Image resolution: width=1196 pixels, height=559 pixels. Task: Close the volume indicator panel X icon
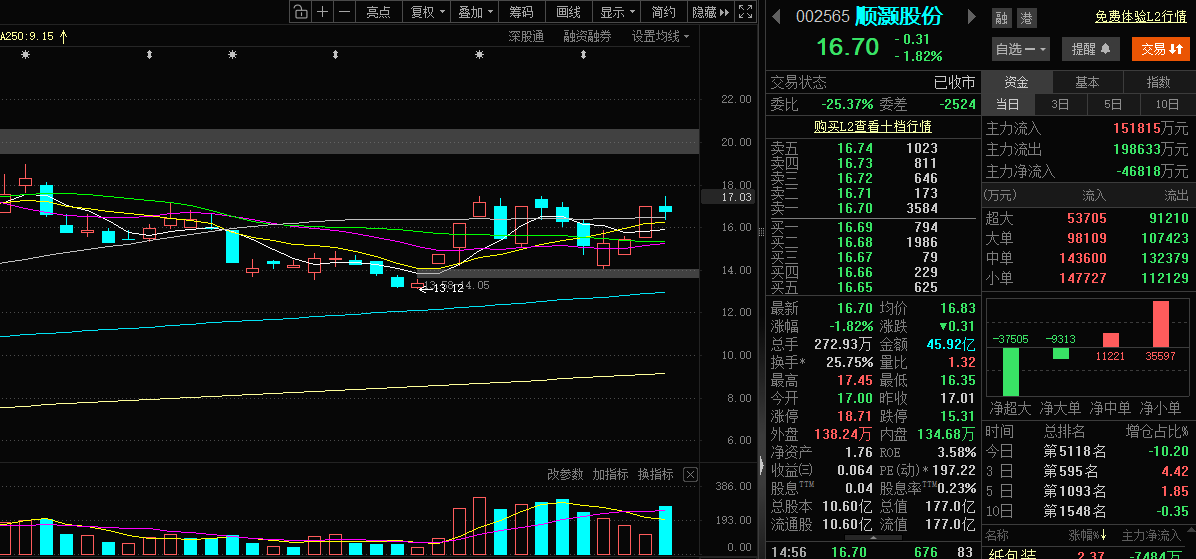tap(690, 474)
